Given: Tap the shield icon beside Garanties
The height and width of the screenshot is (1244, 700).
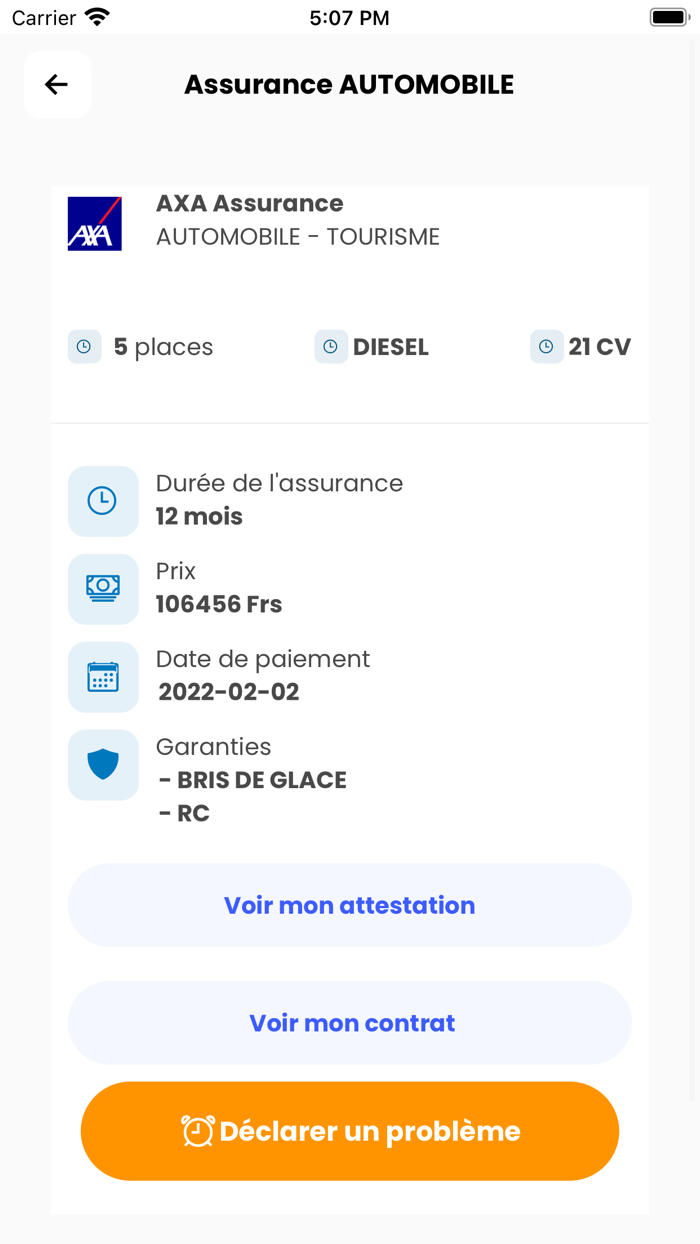Looking at the screenshot, I should coord(103,765).
